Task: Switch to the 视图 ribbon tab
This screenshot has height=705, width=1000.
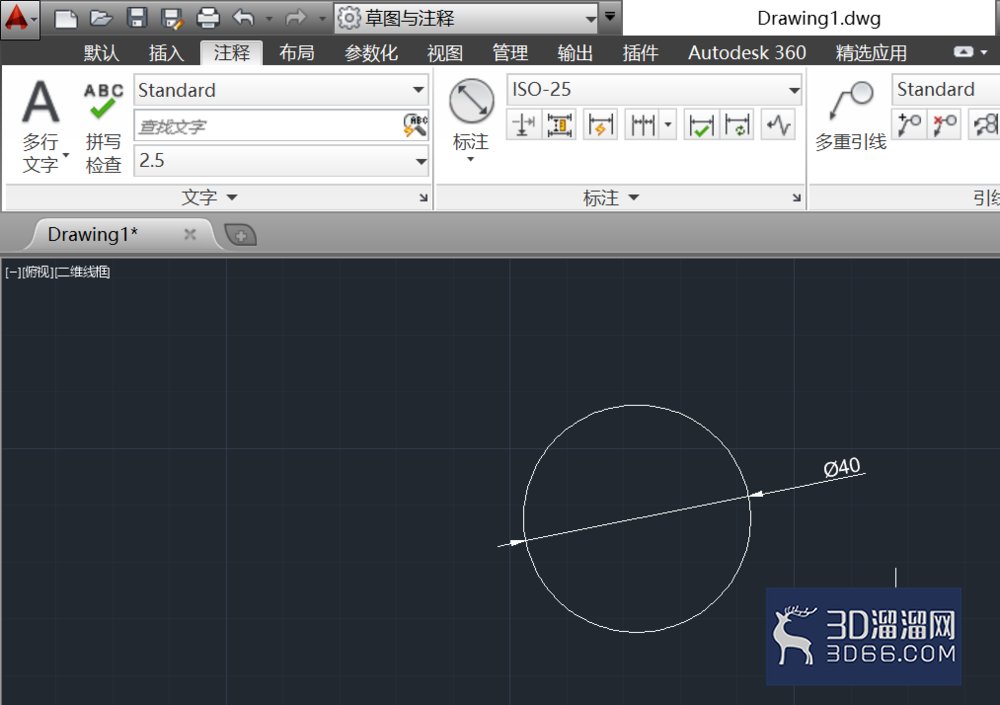Action: (x=445, y=52)
